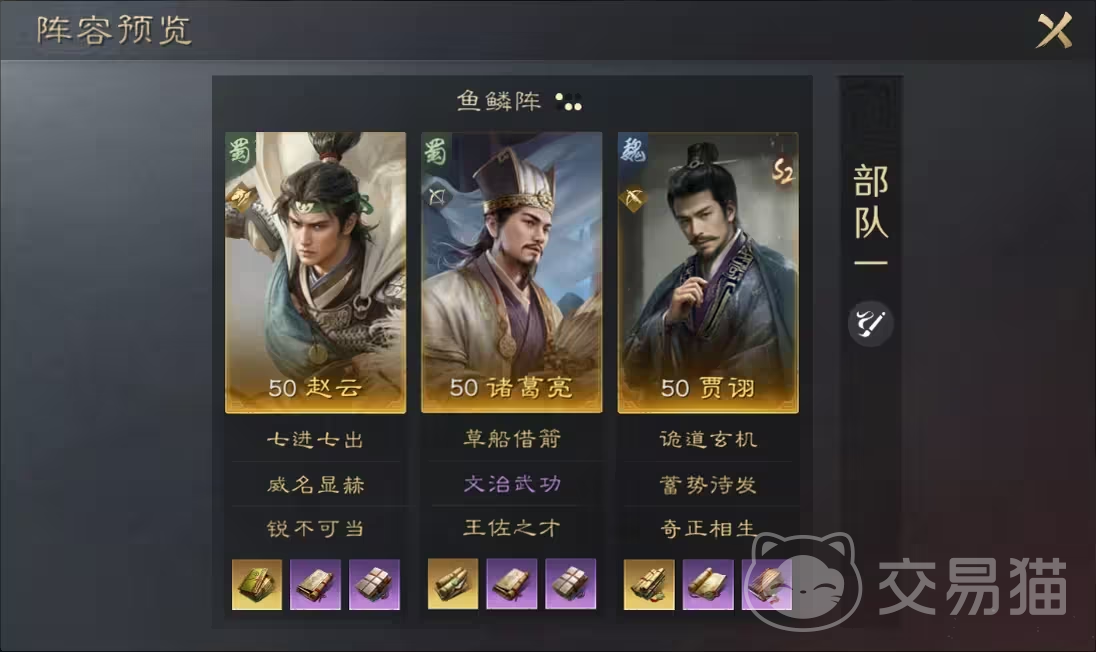View the 诡道玄机 skill
1096x652 pixels.
click(x=708, y=439)
